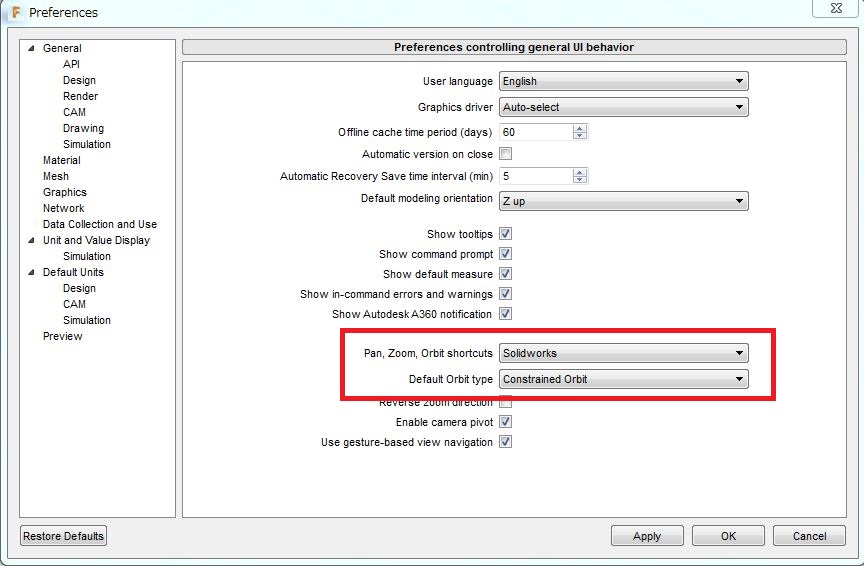Click the Cancel button
Image resolution: width=864 pixels, height=566 pixels.
[x=809, y=536]
